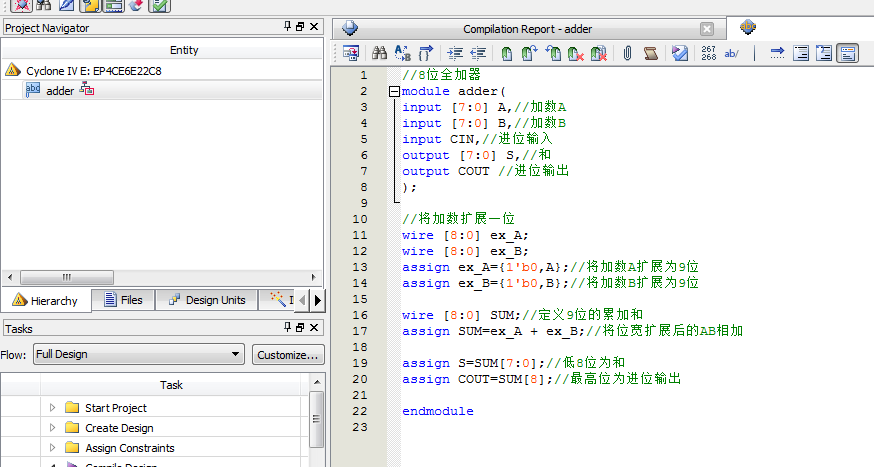Pin the Tasks panel
874x467 pixels.
click(289, 328)
